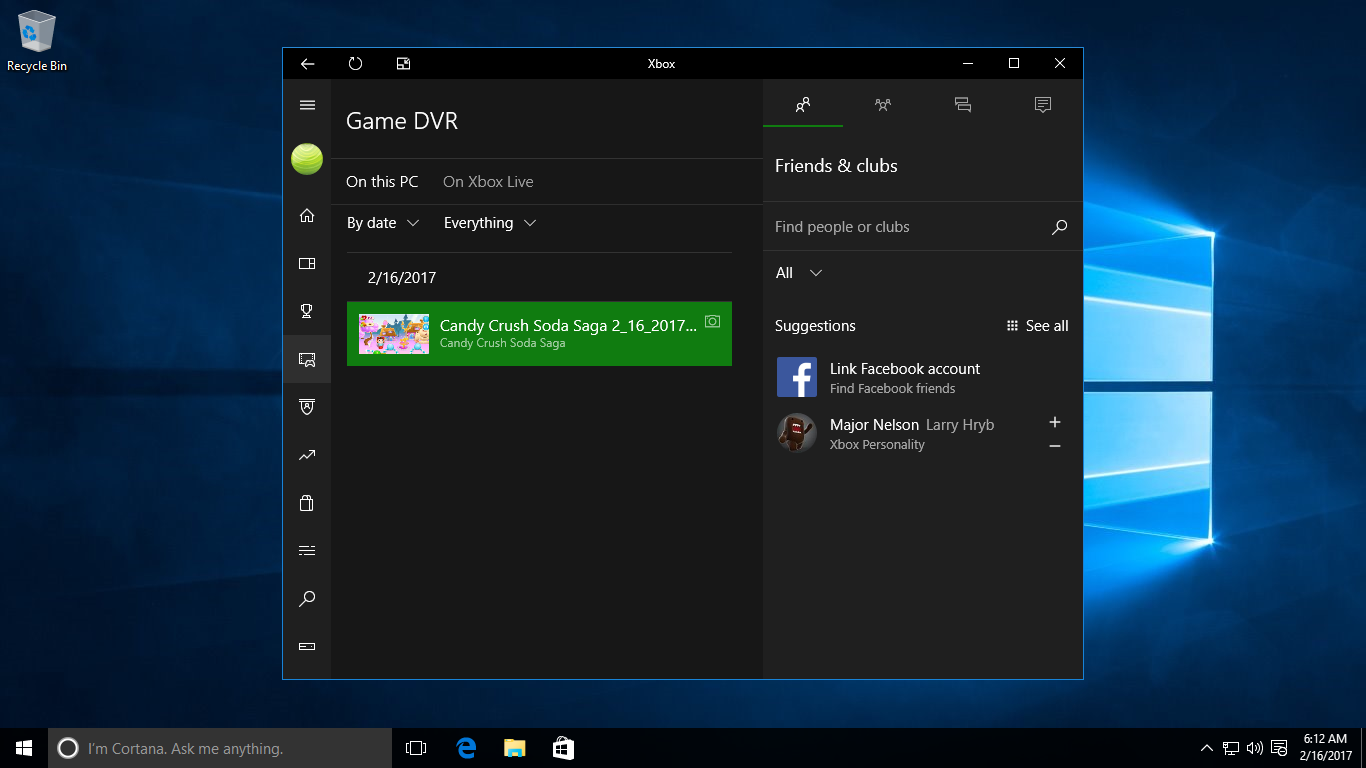This screenshot has width=1366, height=768.
Task: Open the hamburger navigation menu
Action: click(x=307, y=105)
